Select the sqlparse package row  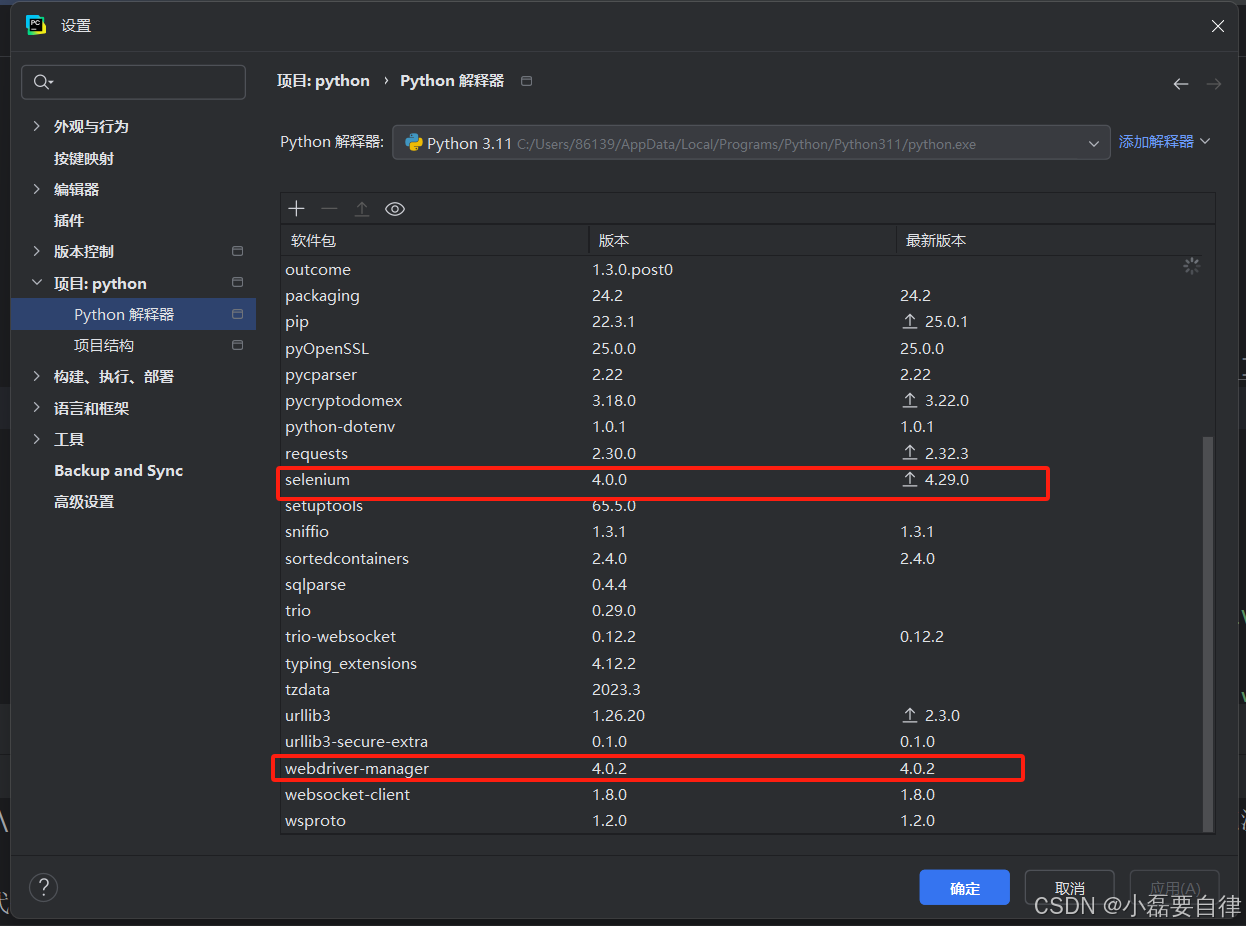(741, 584)
